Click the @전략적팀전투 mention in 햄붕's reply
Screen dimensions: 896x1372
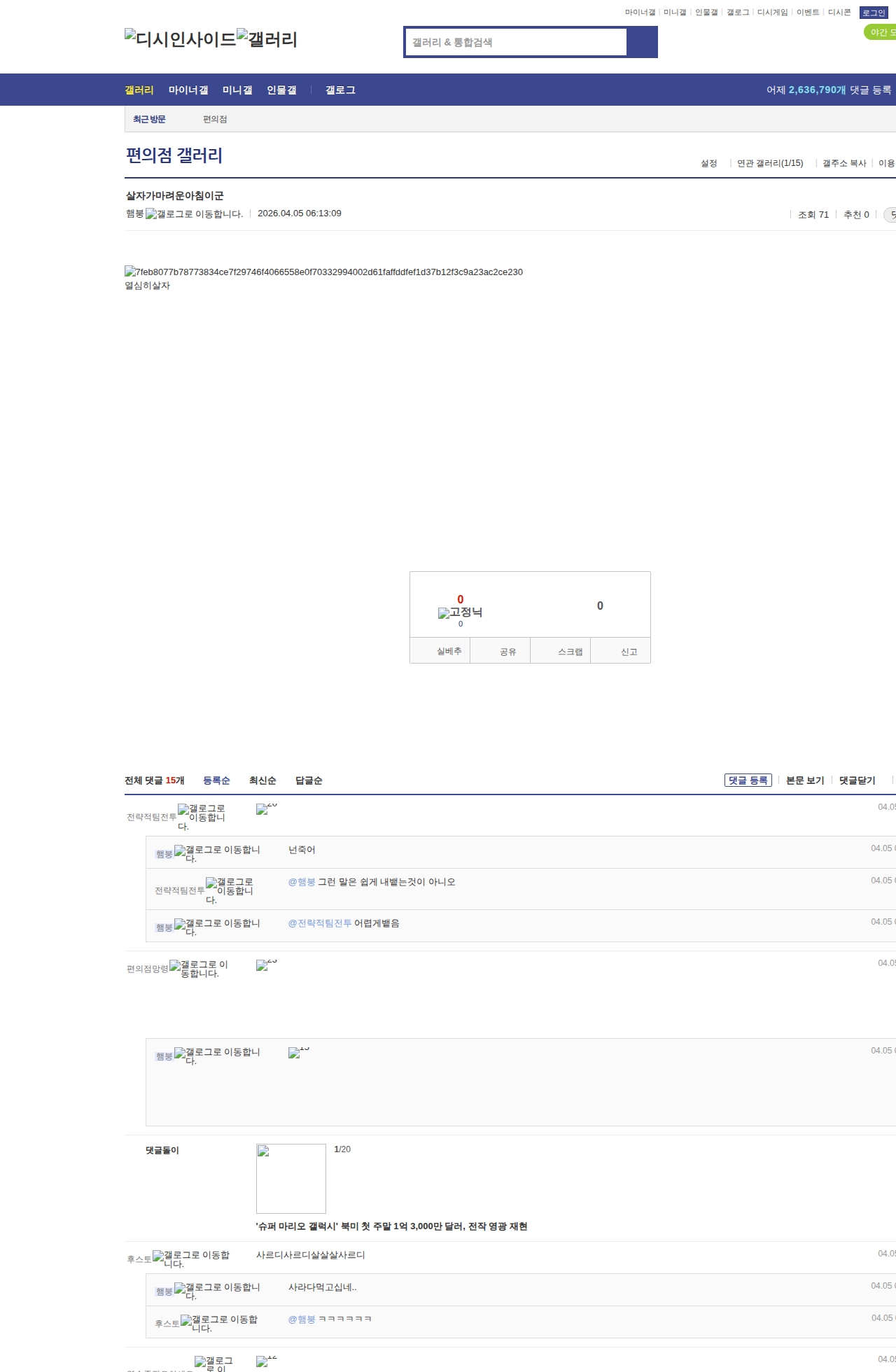[320, 923]
